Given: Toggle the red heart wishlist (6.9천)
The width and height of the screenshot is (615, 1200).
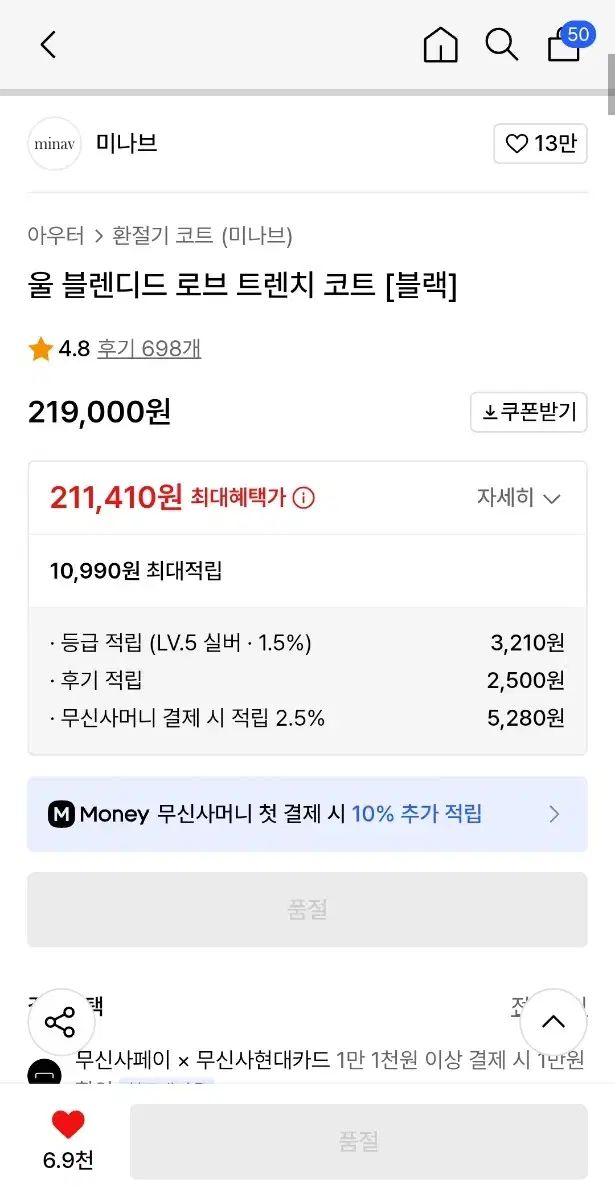Looking at the screenshot, I should click(x=68, y=1126).
